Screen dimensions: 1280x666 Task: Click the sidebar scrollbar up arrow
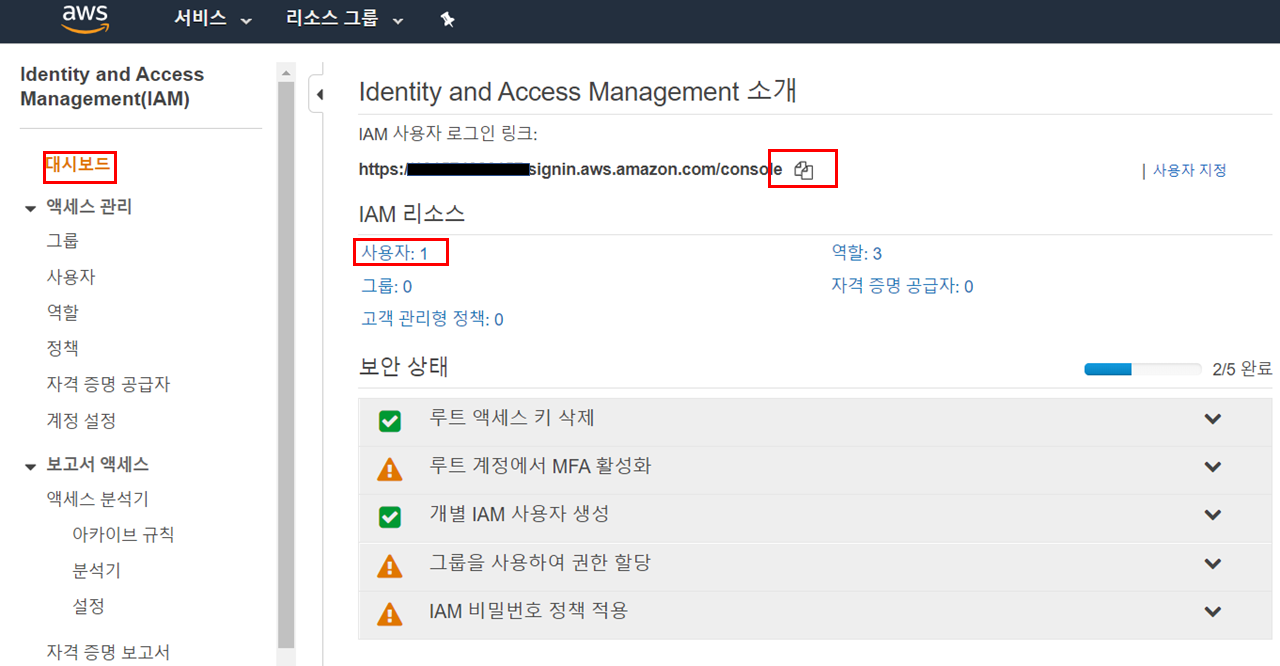(x=286, y=72)
